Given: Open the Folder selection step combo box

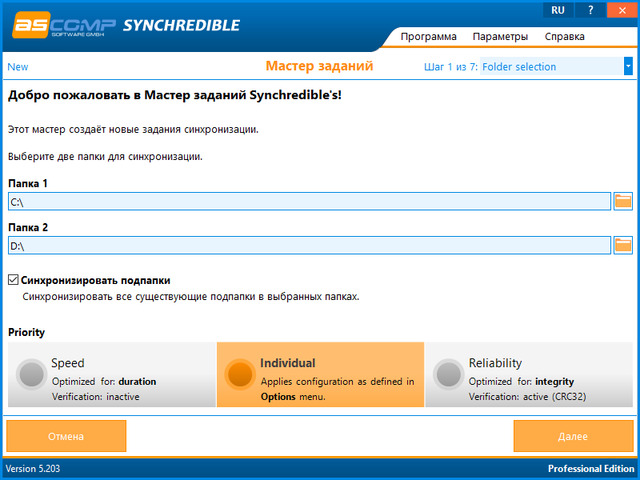Looking at the screenshot, I should click(x=550, y=67).
